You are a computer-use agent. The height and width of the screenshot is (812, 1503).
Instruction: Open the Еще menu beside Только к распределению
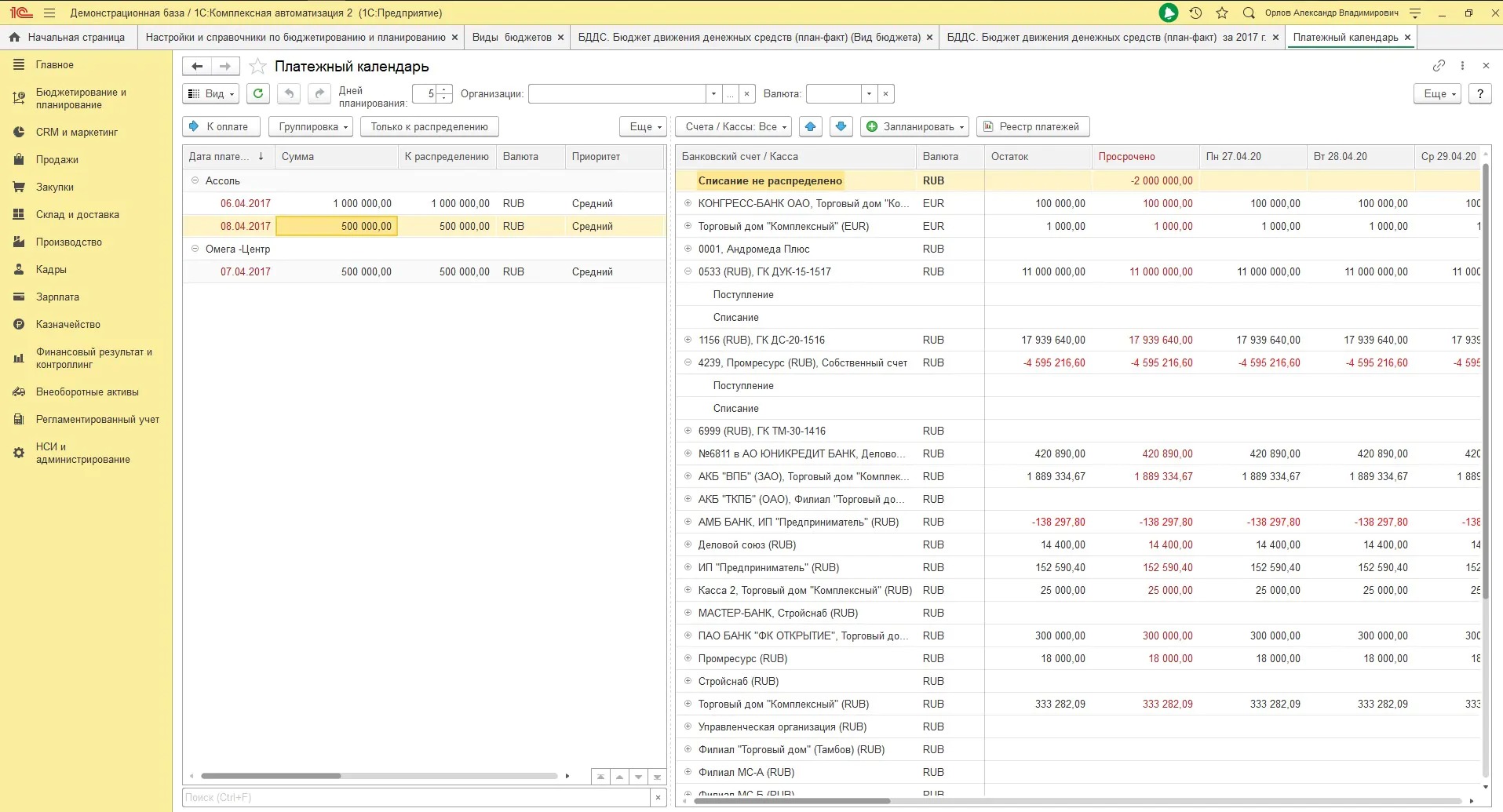click(x=644, y=126)
